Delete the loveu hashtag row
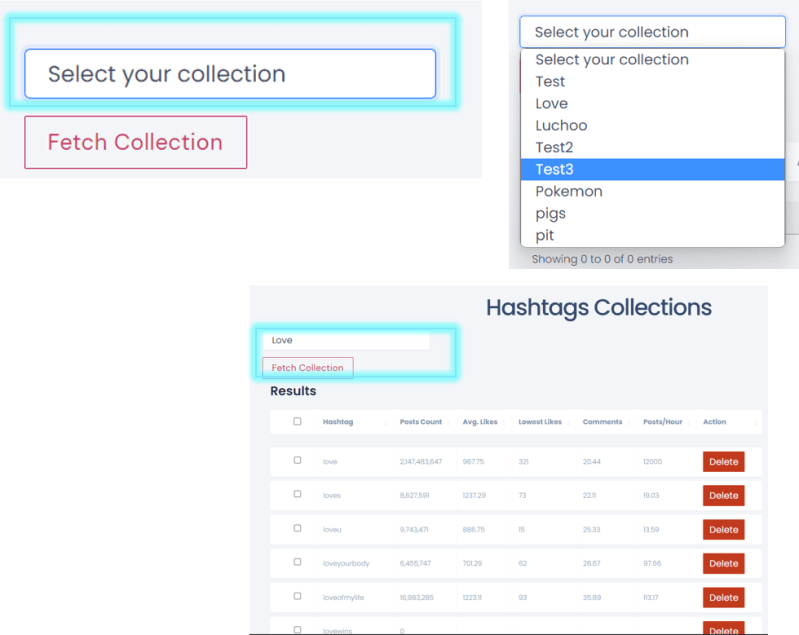 click(724, 530)
